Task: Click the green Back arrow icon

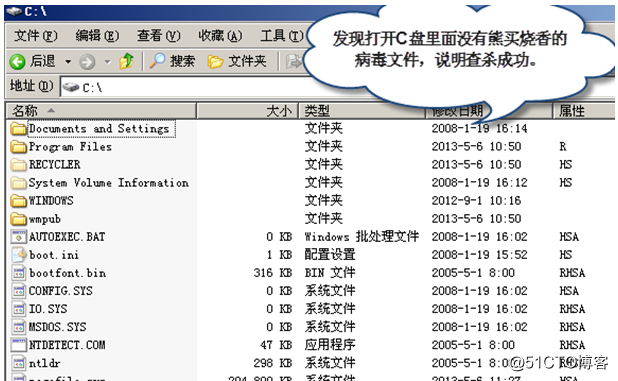Action: coord(17,61)
